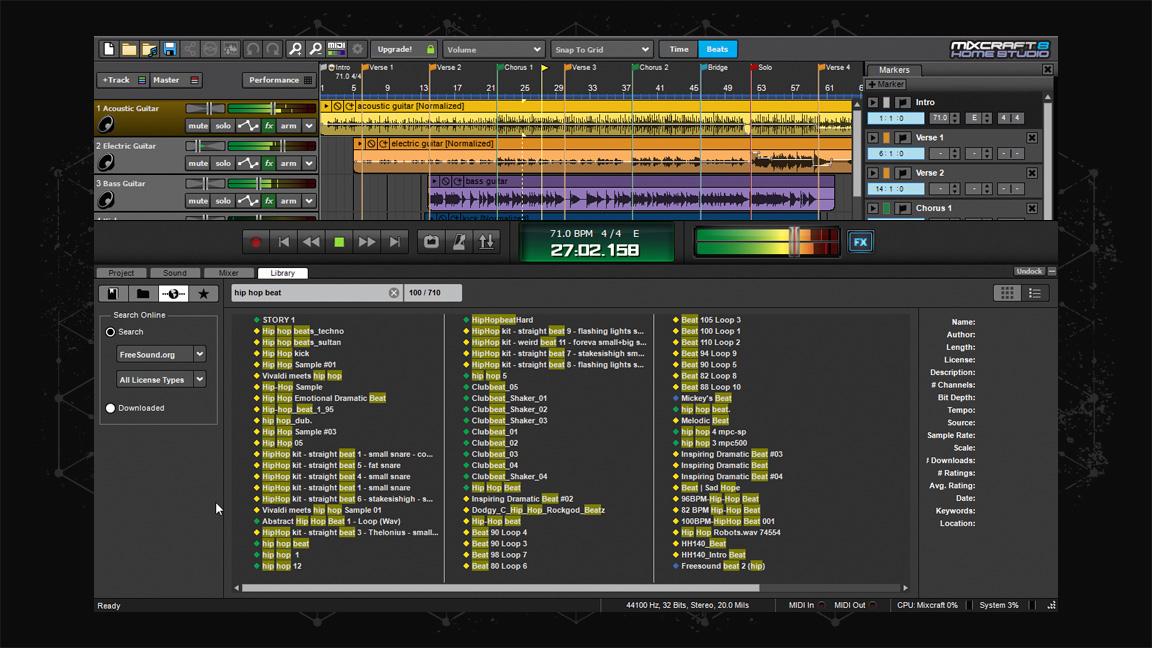Open the FX effects panel button
This screenshot has width=1152, height=648.
click(860, 241)
